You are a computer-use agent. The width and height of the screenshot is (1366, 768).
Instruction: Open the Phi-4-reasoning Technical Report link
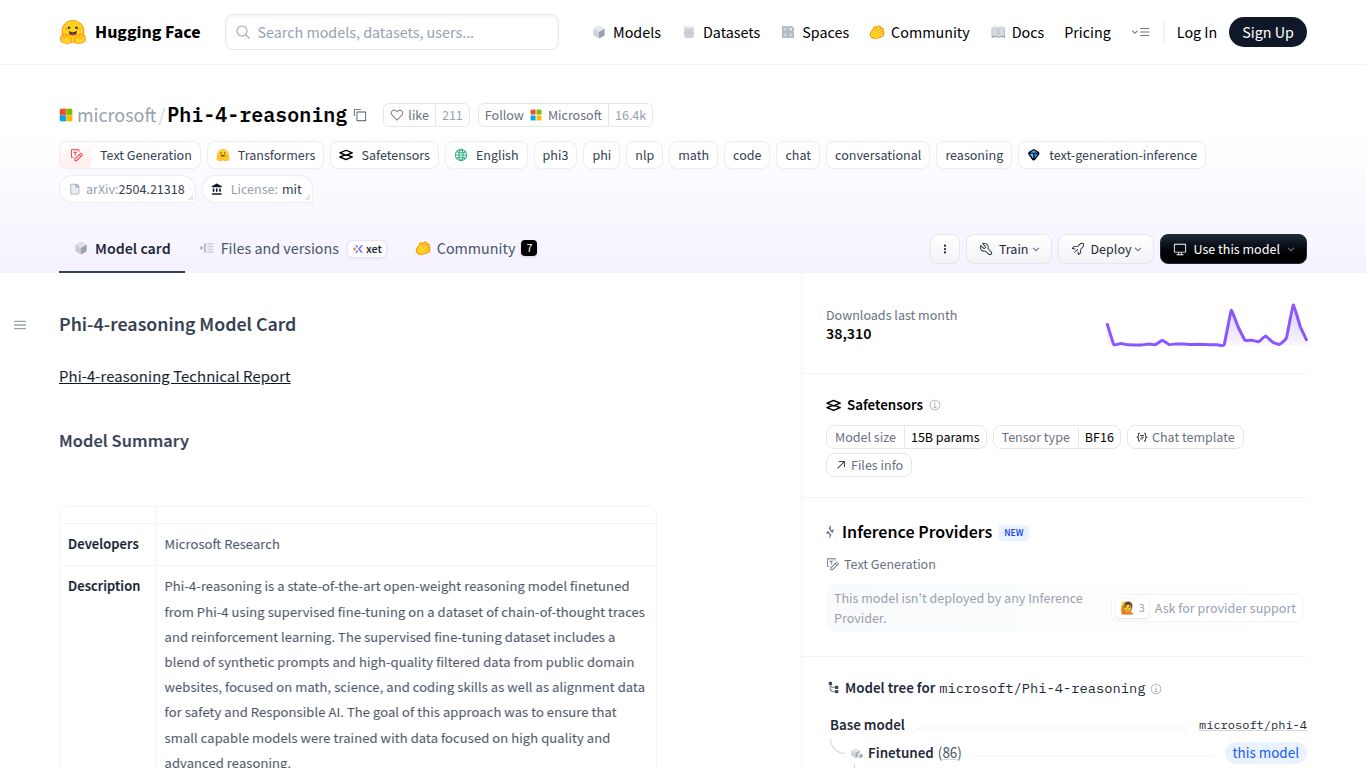click(x=175, y=377)
